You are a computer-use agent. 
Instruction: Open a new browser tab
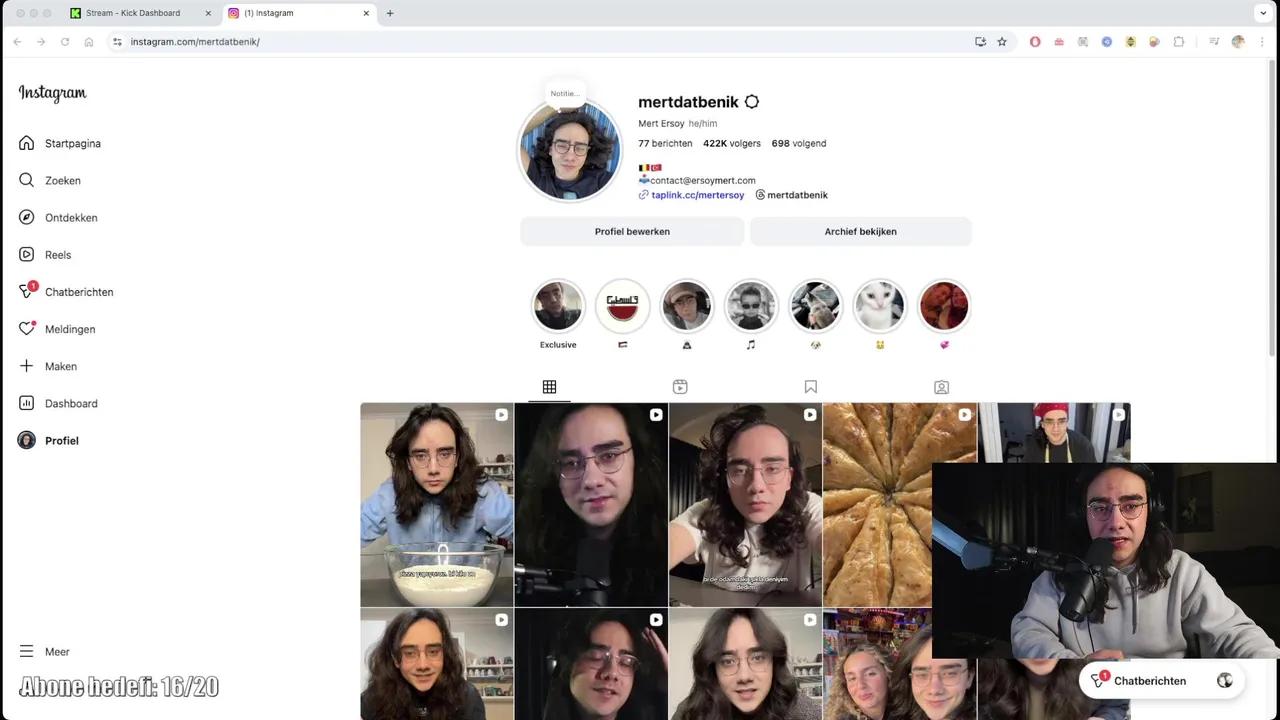(390, 13)
